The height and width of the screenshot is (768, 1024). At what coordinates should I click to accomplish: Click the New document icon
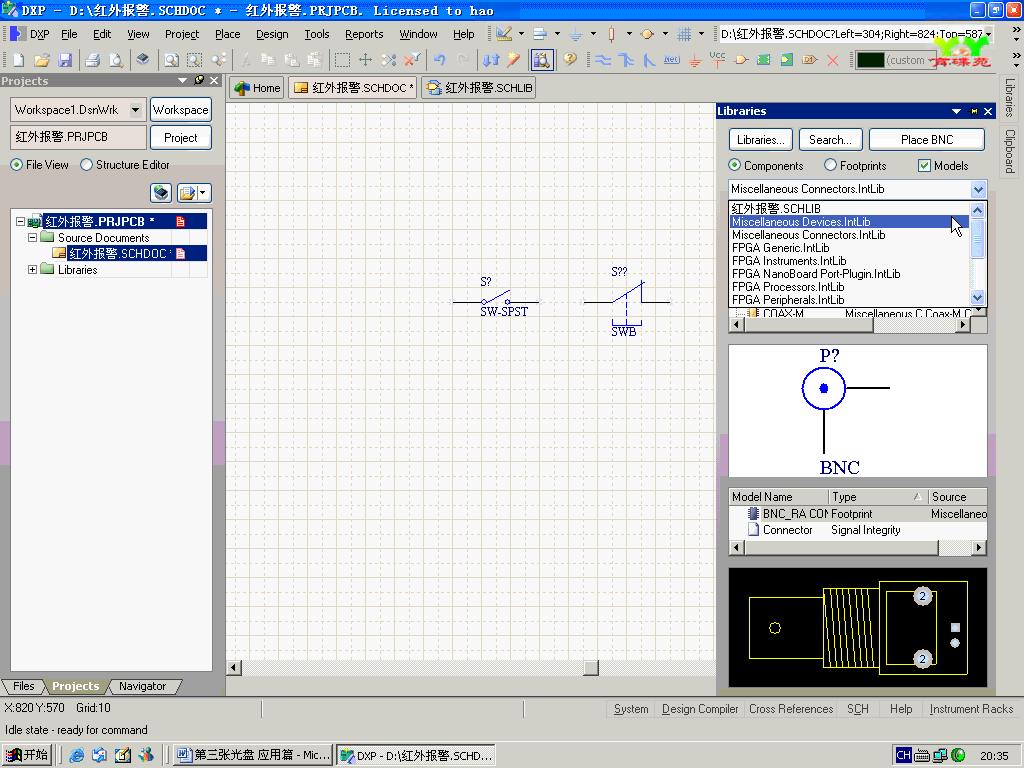point(18,60)
